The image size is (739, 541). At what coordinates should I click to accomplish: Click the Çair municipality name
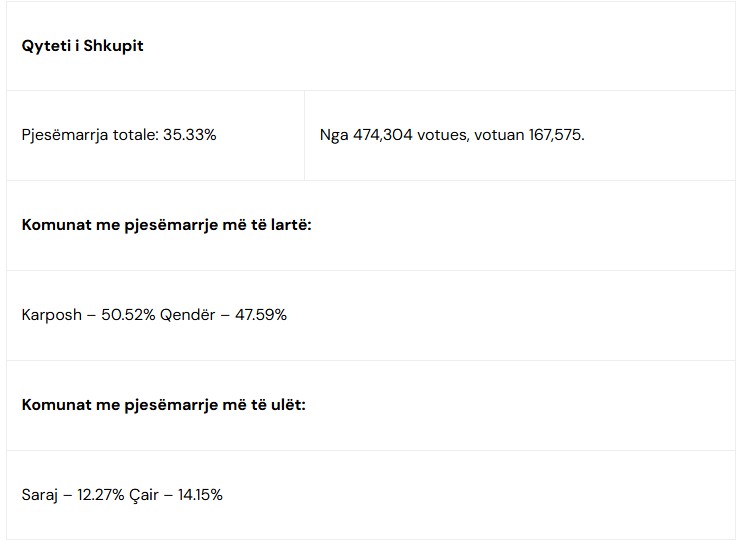pyautogui.click(x=144, y=495)
